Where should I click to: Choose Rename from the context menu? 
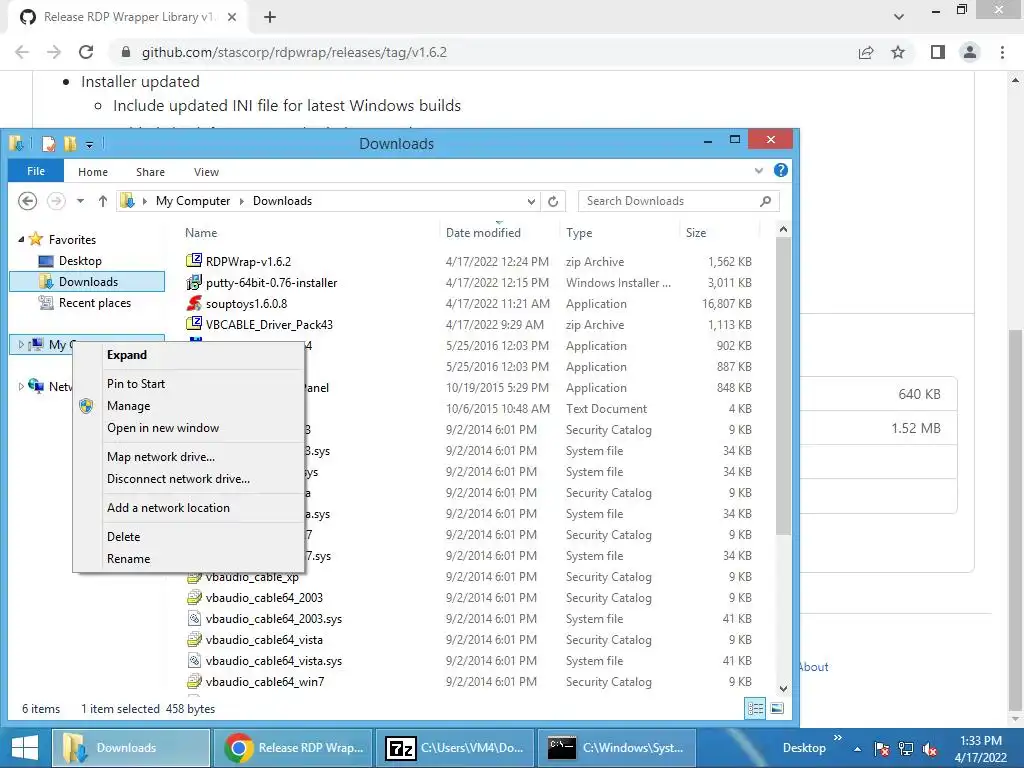(189, 558)
